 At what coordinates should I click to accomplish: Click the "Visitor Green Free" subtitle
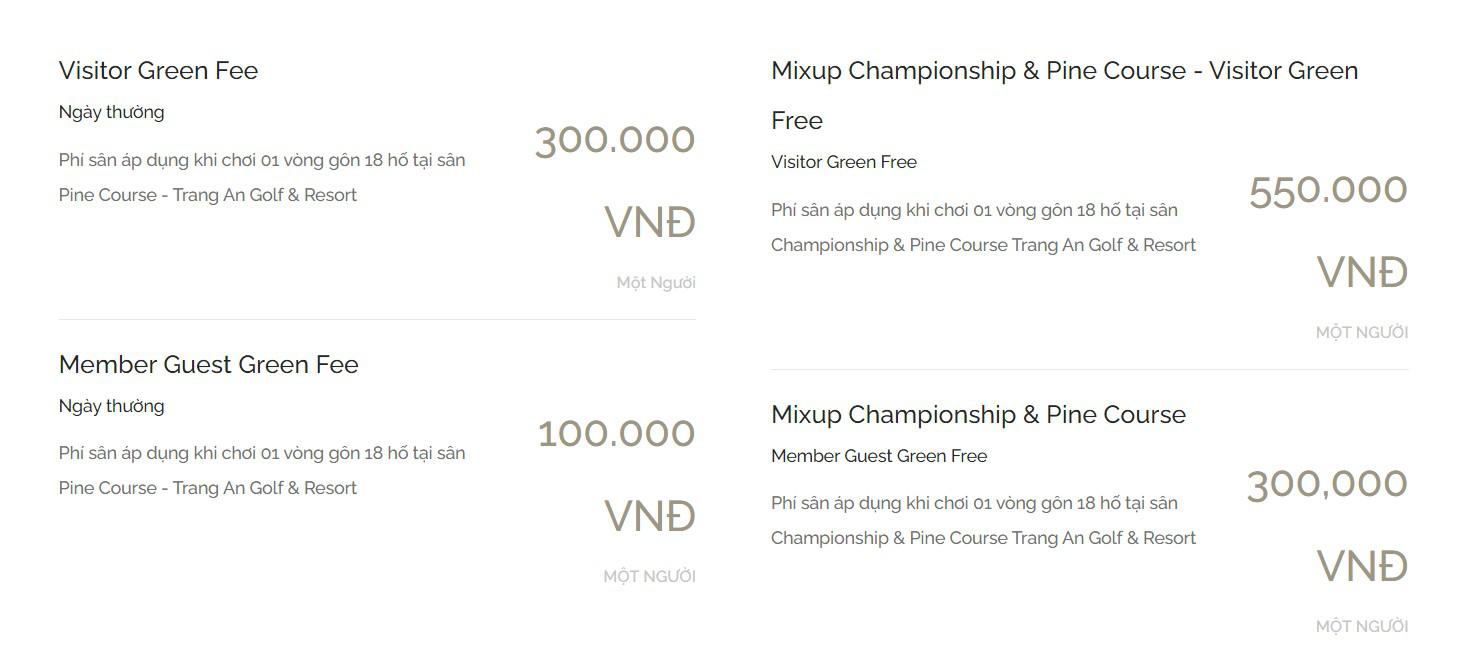point(843,162)
